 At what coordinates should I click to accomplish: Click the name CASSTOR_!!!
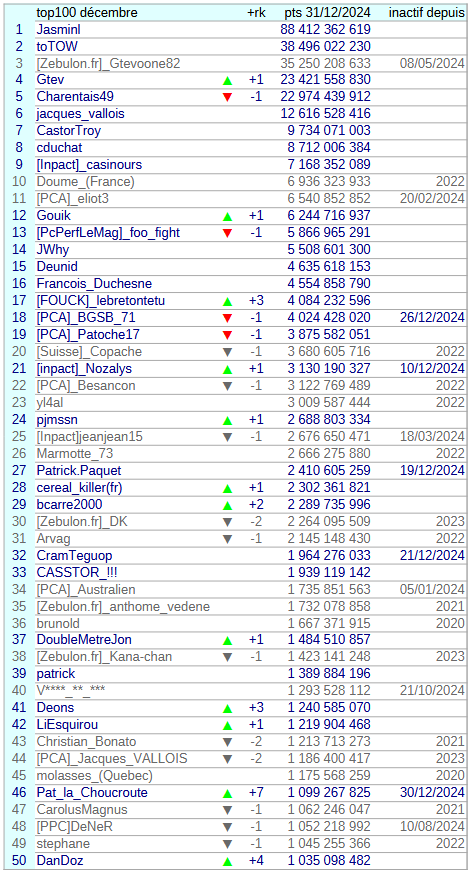[x=77, y=573]
